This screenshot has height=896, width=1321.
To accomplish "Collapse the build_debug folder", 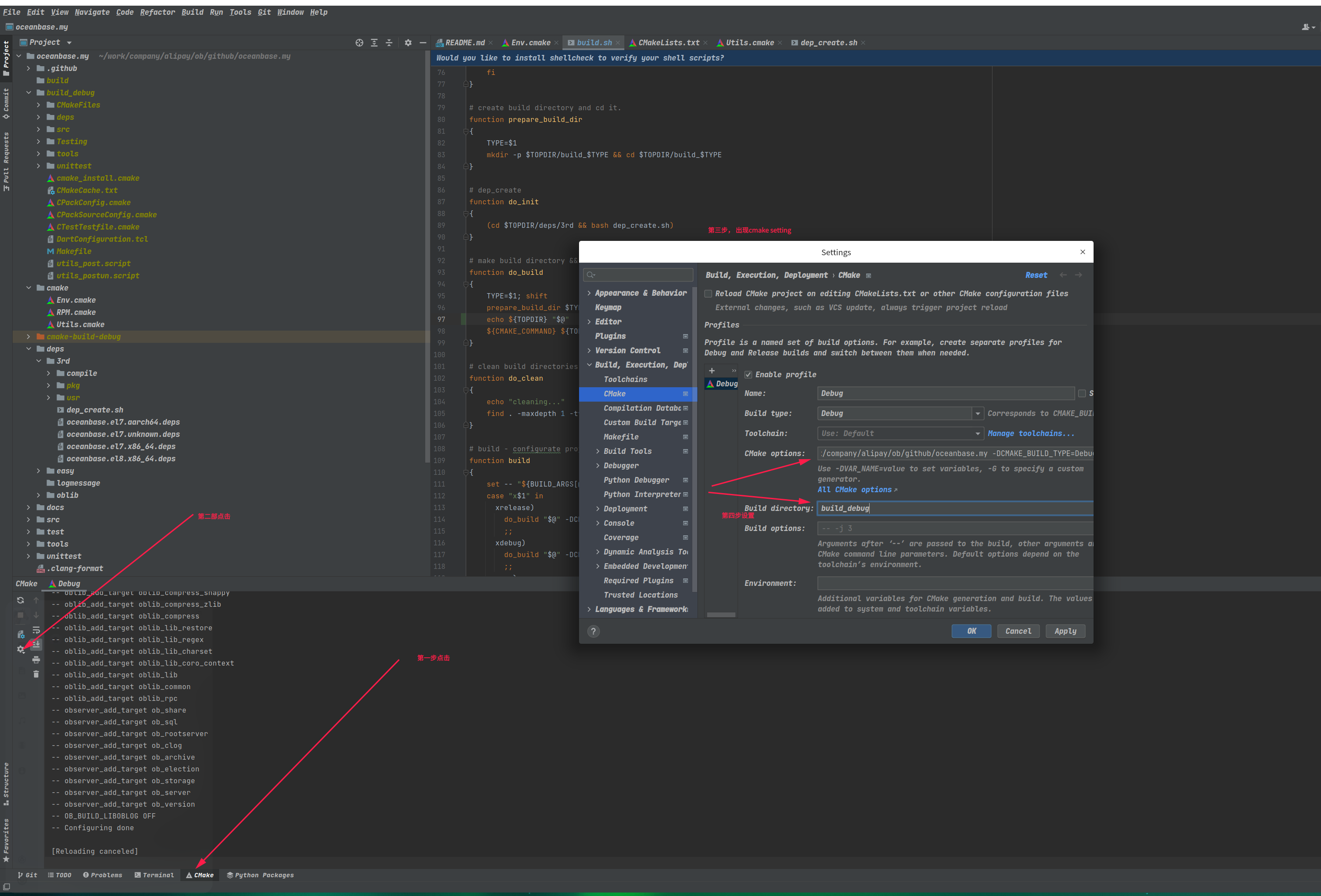I will [x=28, y=93].
